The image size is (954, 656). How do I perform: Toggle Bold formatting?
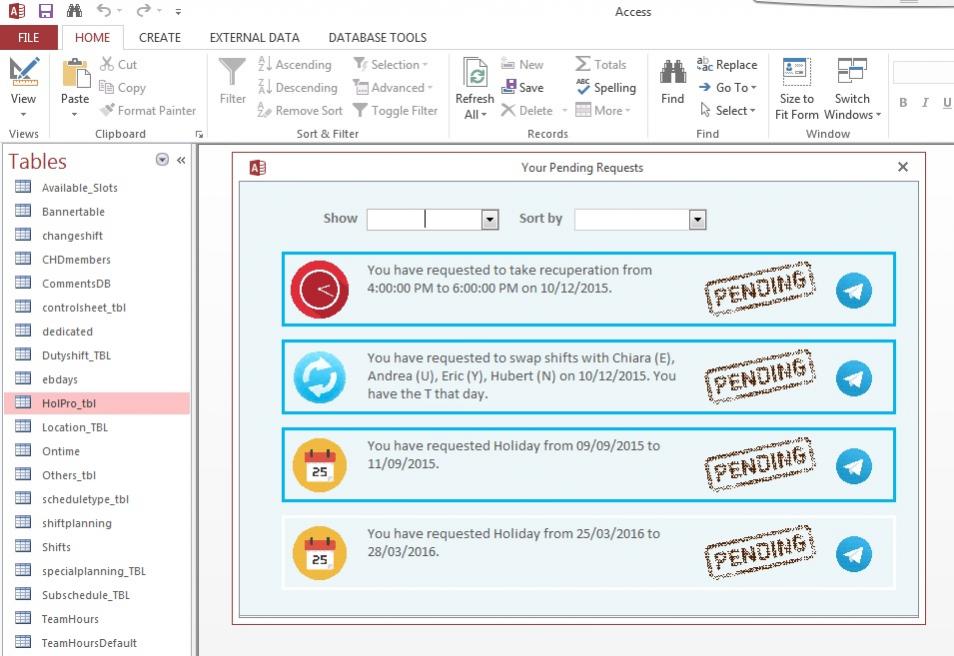pos(904,103)
